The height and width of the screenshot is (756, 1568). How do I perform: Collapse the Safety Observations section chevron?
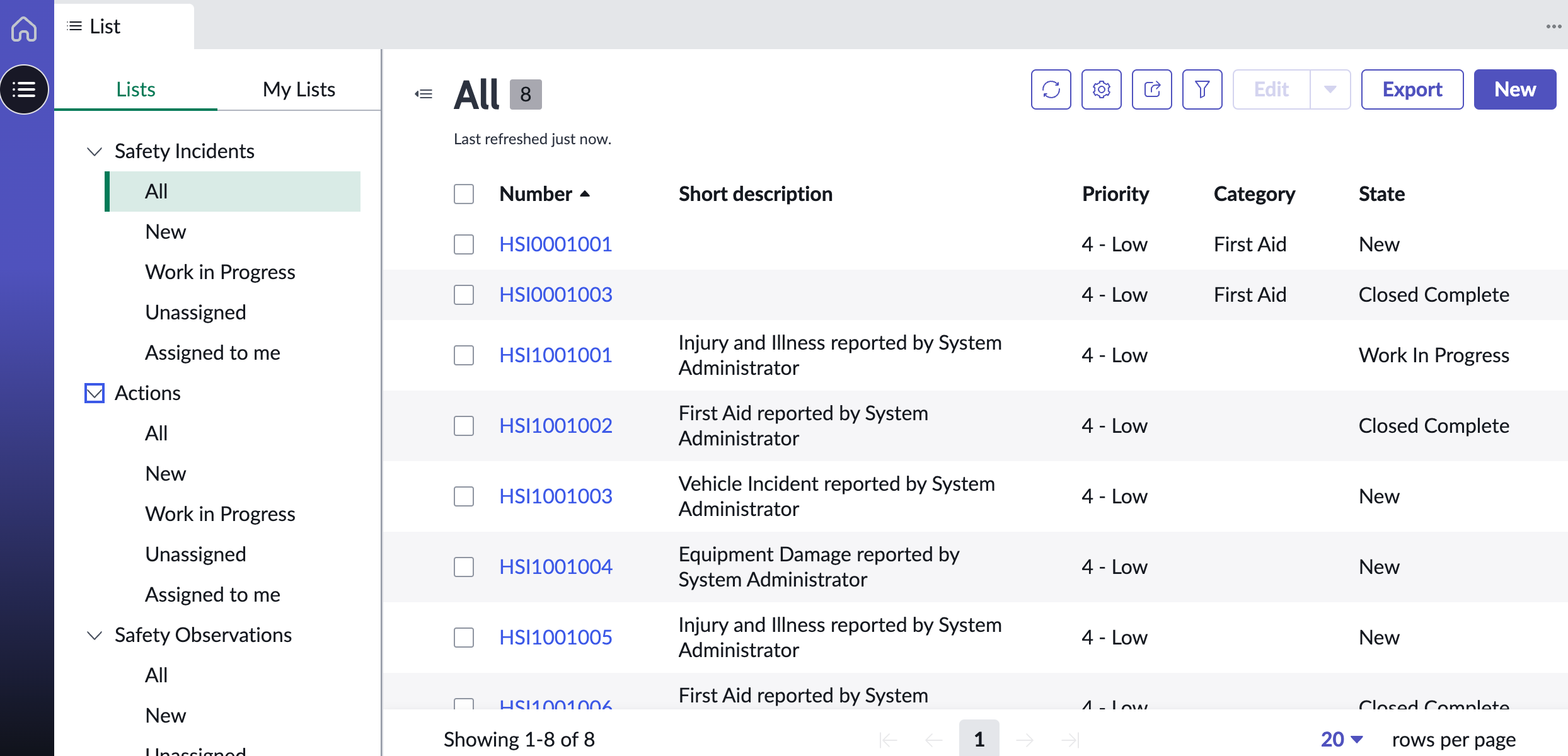pos(95,635)
